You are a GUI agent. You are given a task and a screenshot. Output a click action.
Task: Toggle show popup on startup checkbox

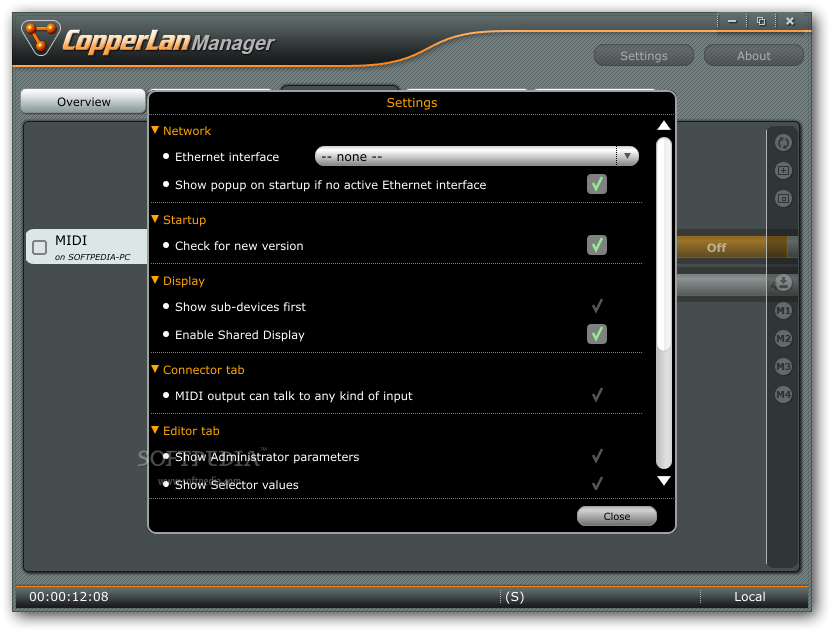tap(597, 184)
